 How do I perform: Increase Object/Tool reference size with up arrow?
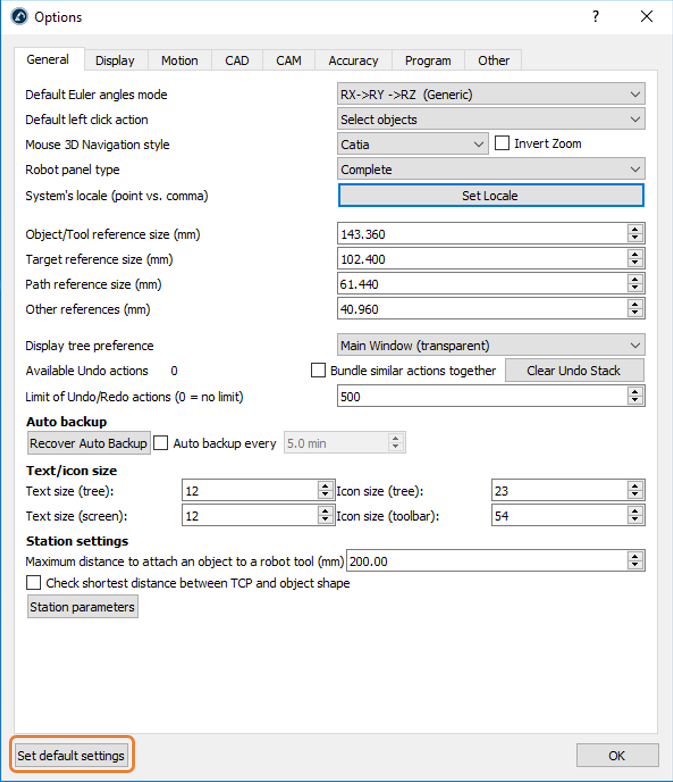[x=635, y=230]
